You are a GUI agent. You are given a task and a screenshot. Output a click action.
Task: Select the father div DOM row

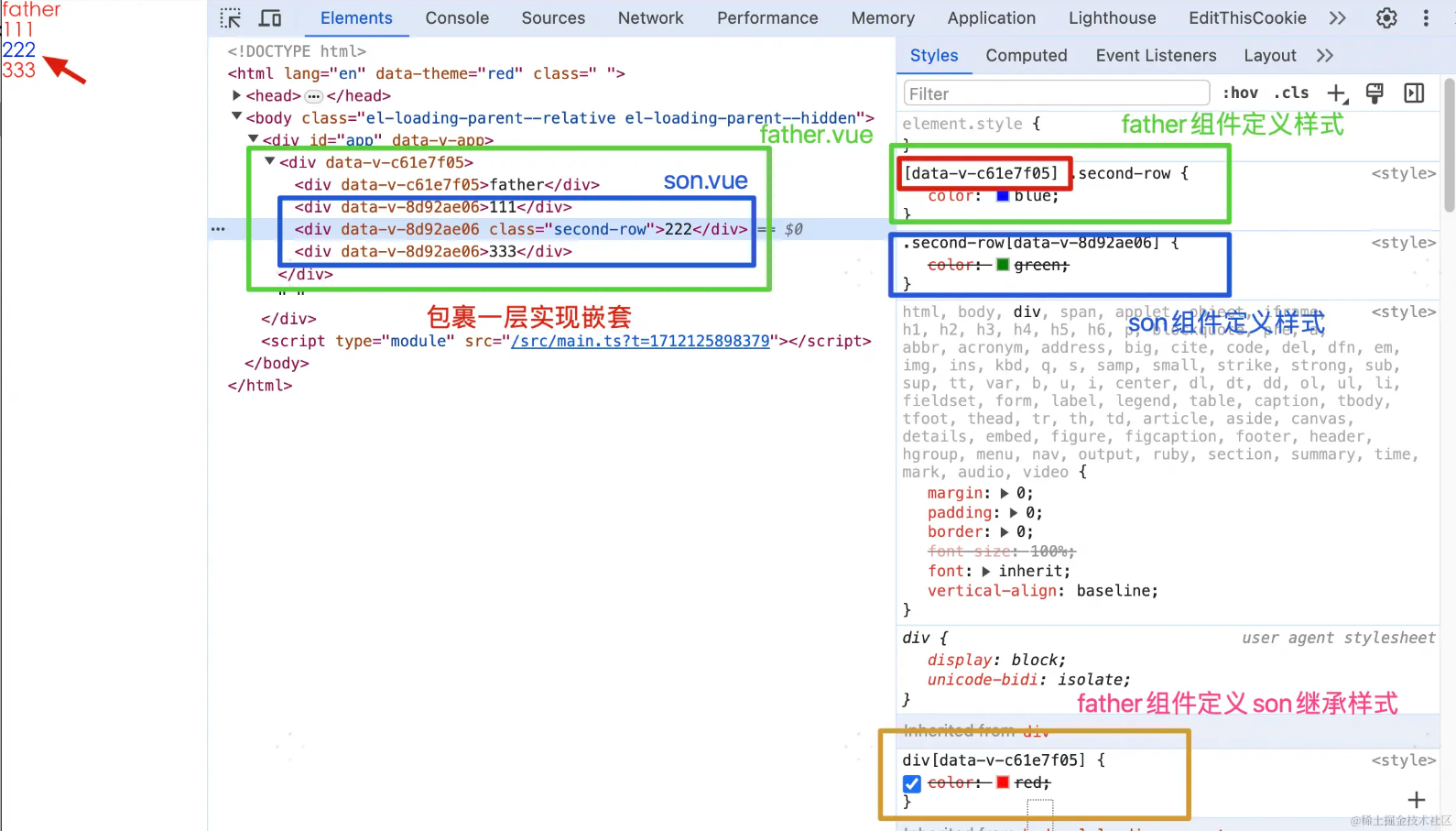[x=447, y=184]
